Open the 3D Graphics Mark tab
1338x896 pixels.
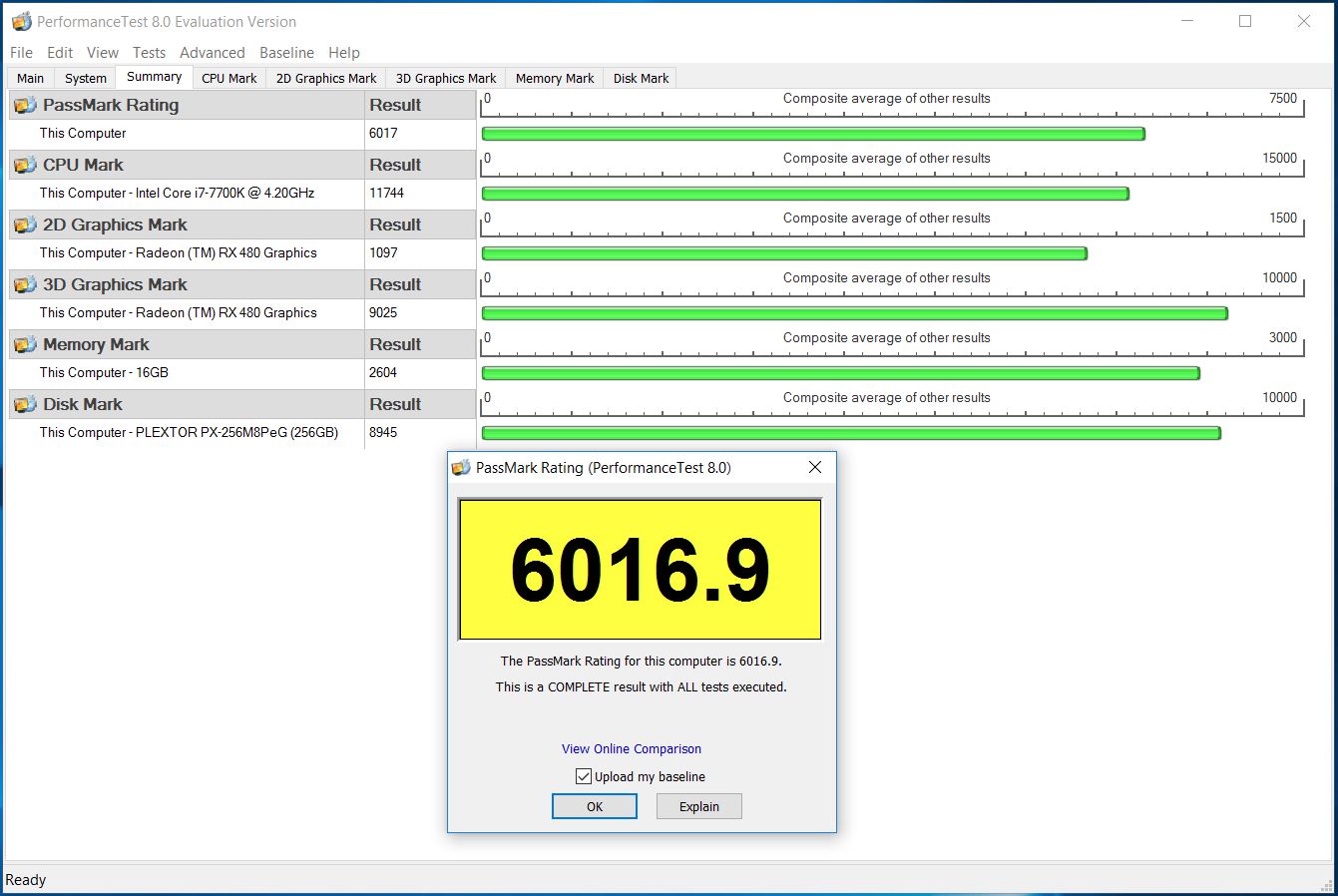tap(445, 78)
